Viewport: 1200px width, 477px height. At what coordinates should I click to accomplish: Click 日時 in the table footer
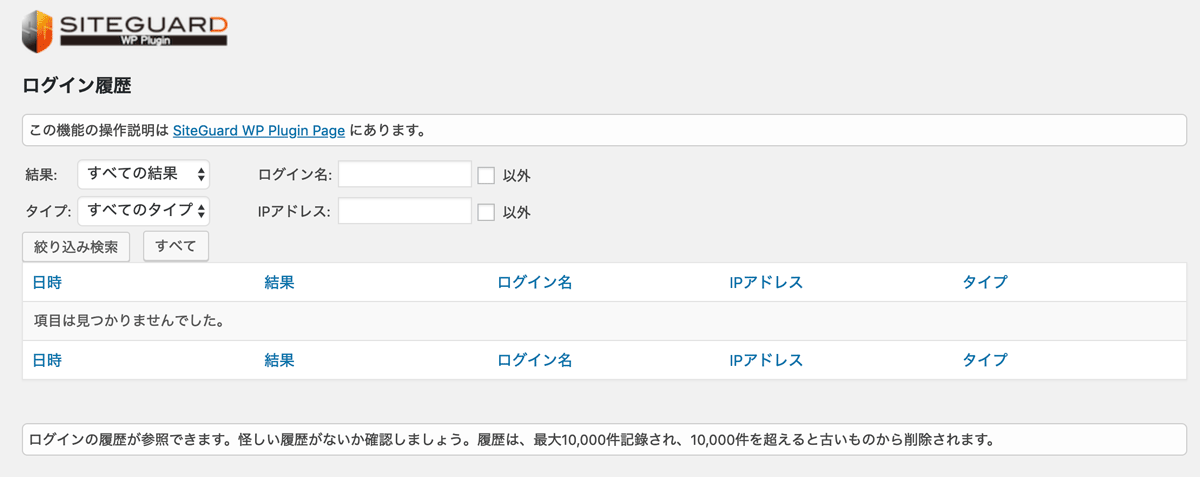click(47, 360)
